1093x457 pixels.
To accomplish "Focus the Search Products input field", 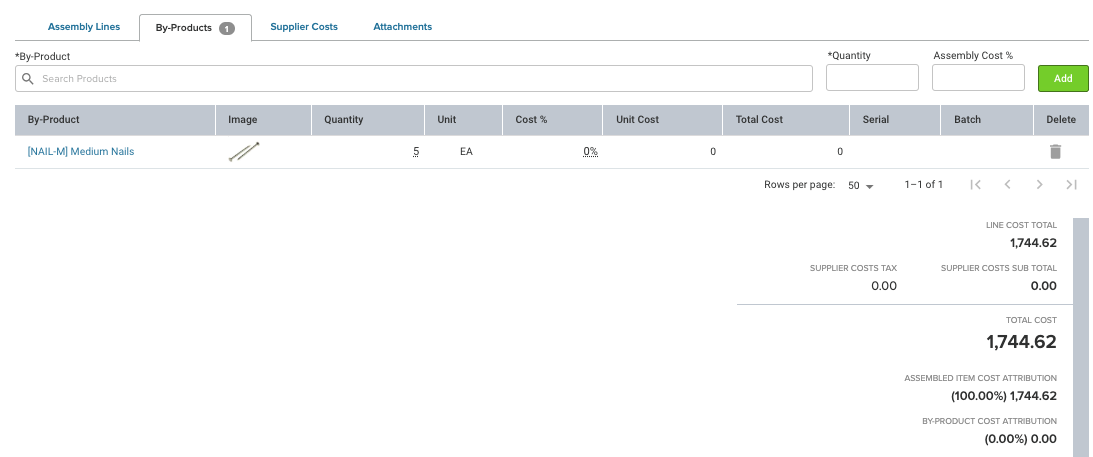I will pos(414,78).
